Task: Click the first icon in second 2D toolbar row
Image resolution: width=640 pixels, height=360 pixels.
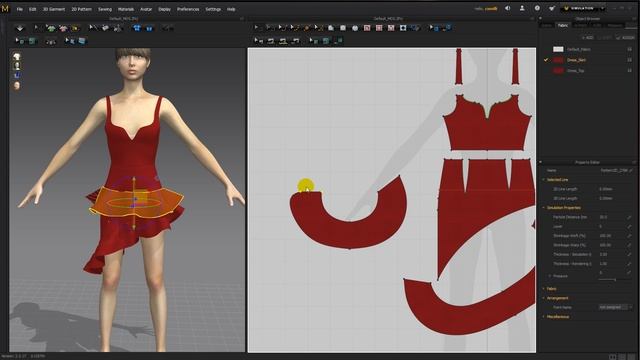Action: tap(259, 41)
